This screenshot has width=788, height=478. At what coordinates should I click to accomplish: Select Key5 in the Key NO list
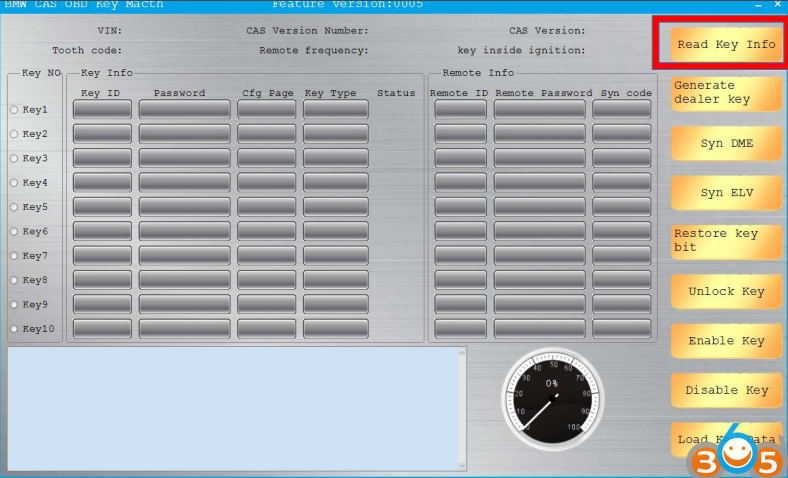click(14, 207)
